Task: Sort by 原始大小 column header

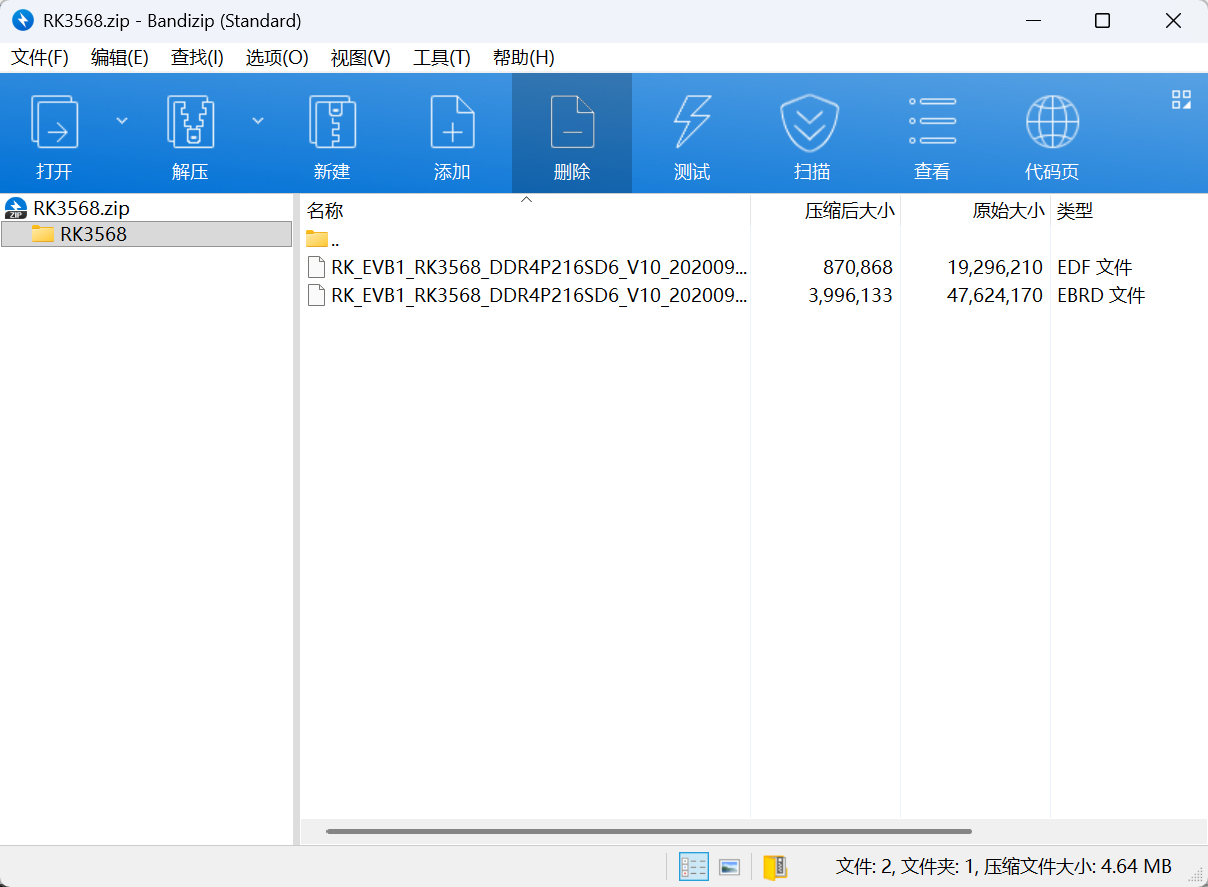Action: (1008, 211)
